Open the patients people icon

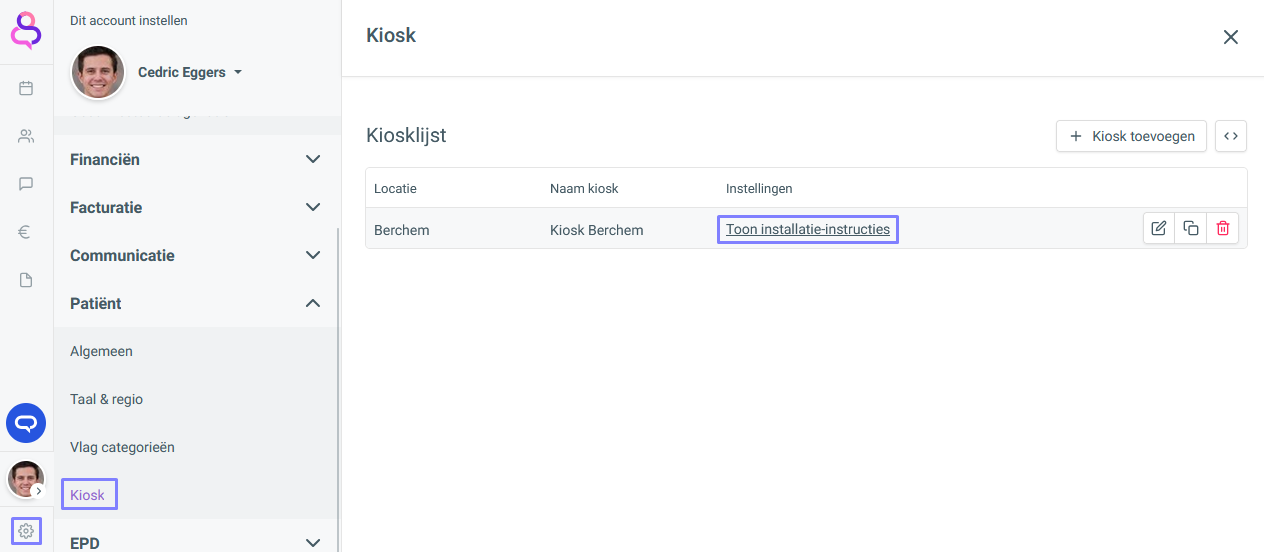(26, 136)
